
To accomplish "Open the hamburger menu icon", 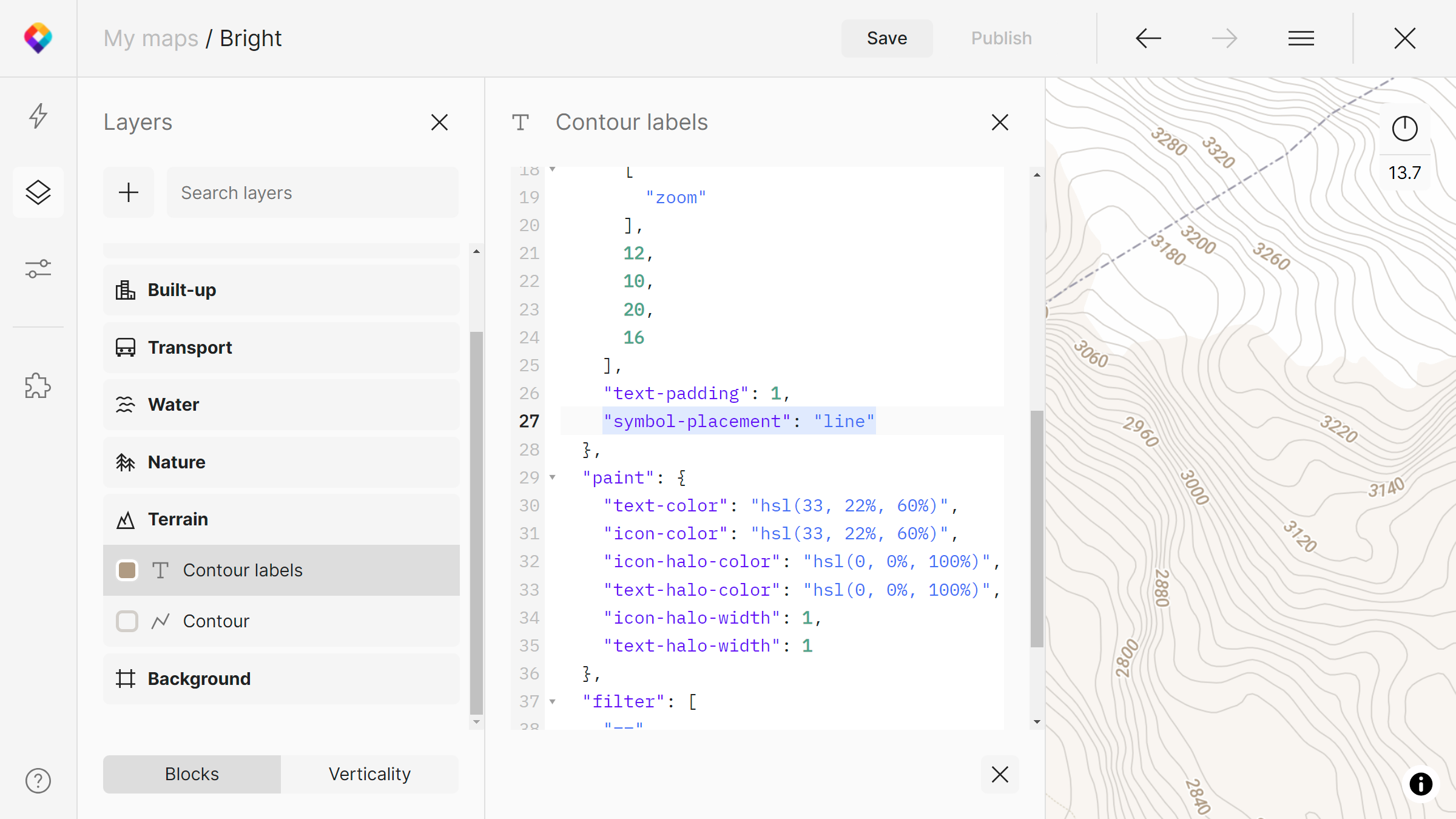I will coord(1301,38).
